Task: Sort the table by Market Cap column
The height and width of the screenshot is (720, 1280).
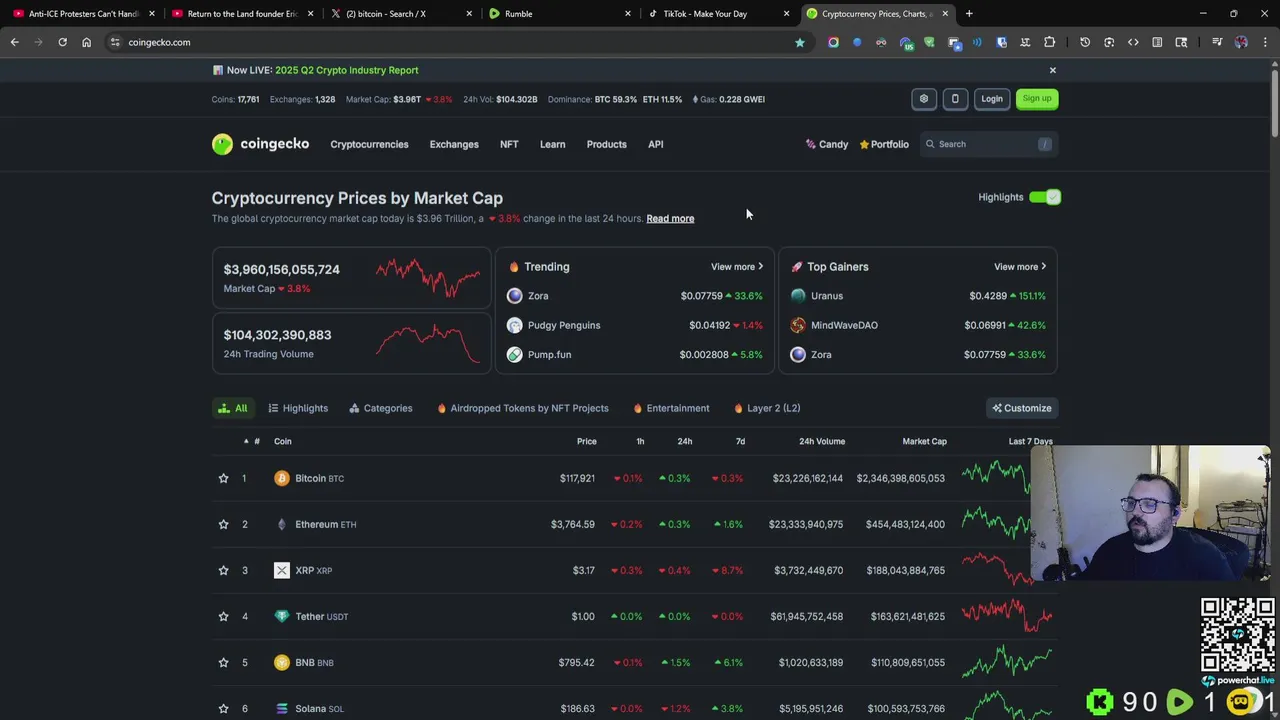Action: (924, 441)
